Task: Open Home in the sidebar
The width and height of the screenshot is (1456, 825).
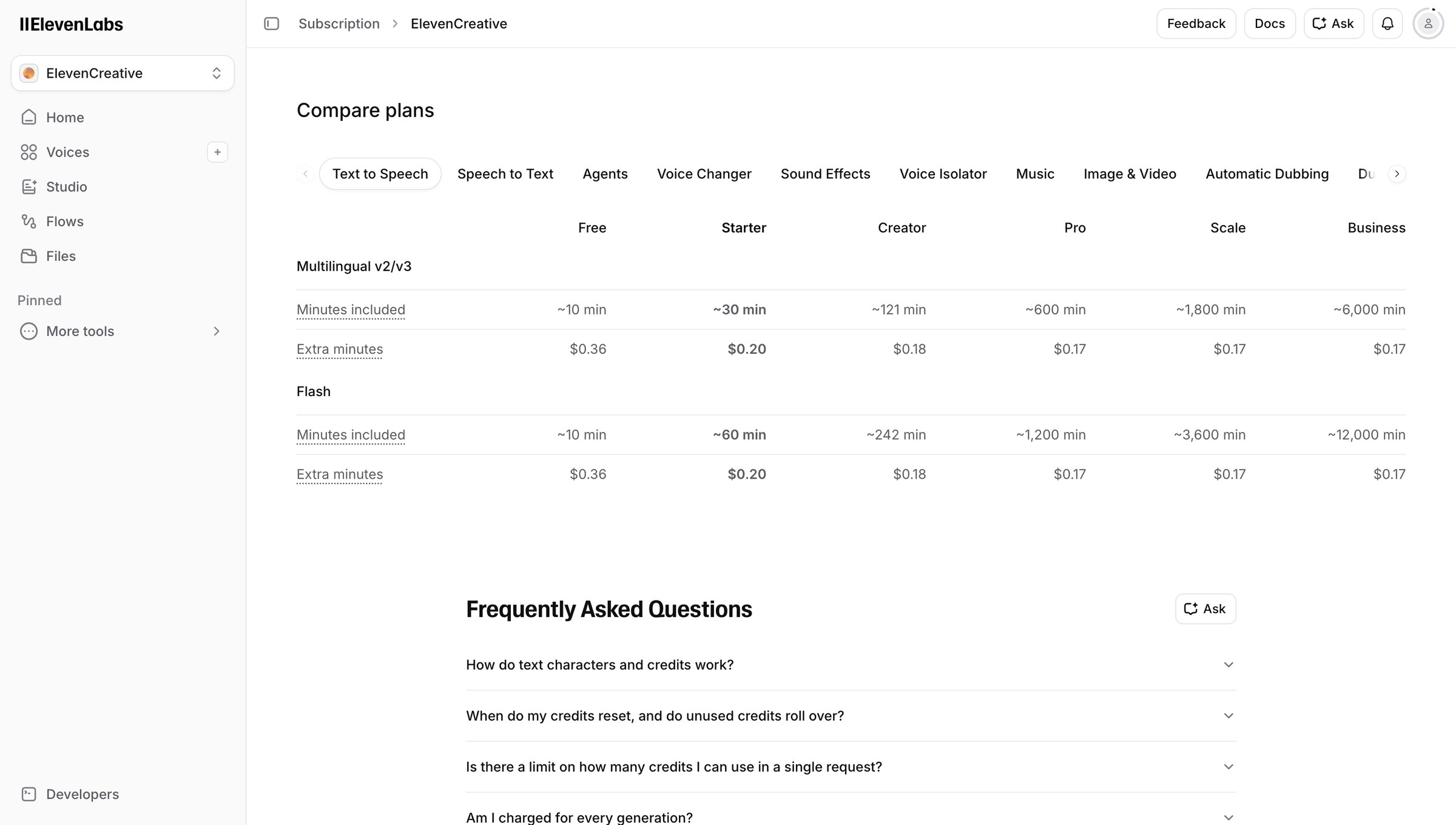Action: click(123, 117)
